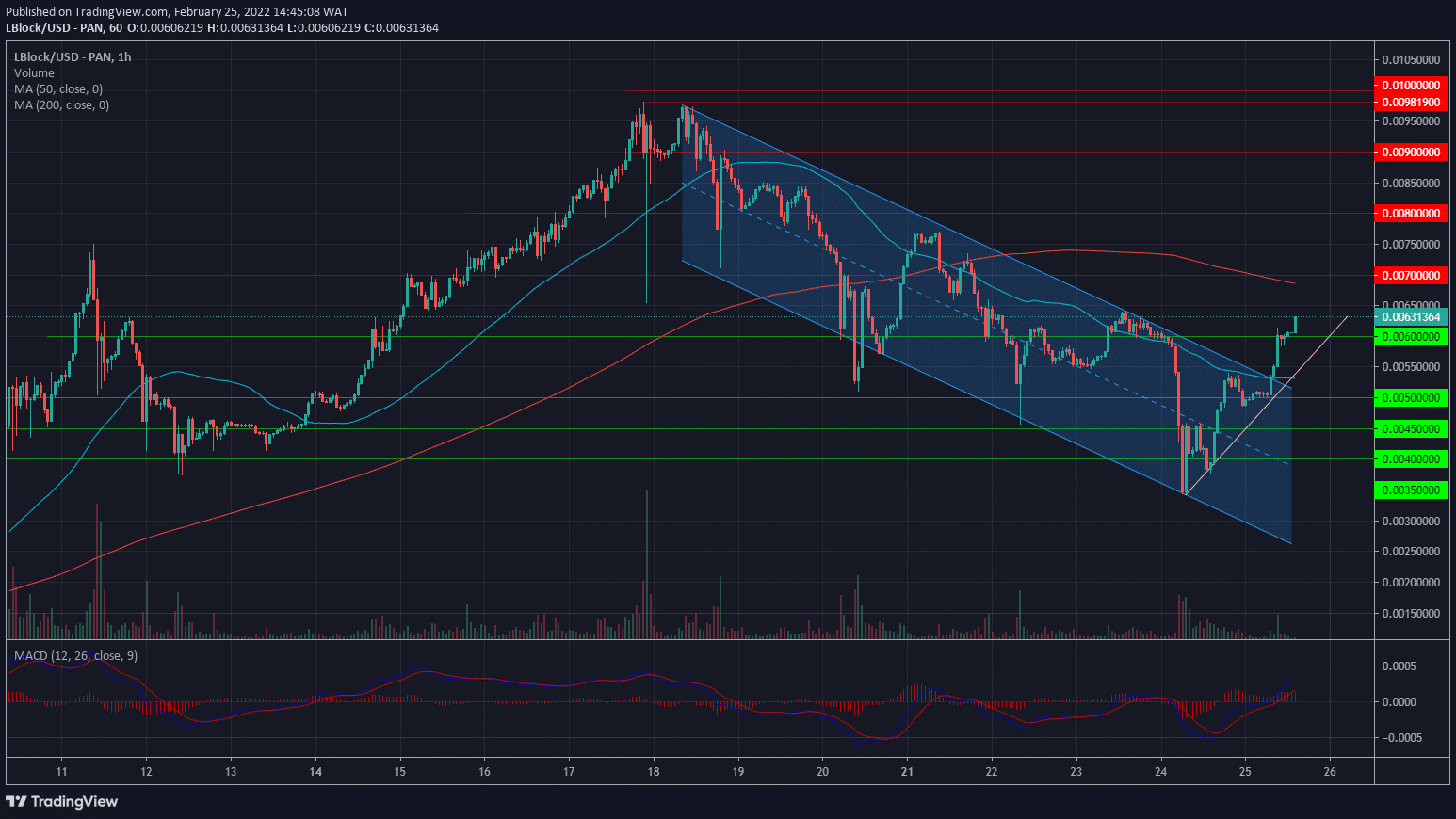Click date 15 on the time axis
1456x819 pixels.
point(399,772)
